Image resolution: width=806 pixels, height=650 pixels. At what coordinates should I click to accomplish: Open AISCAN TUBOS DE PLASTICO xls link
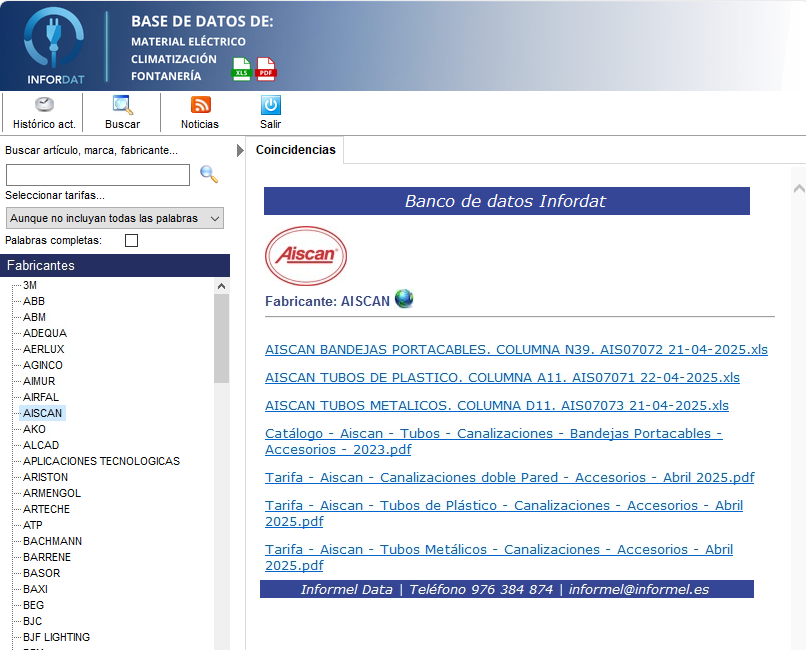tap(502, 377)
